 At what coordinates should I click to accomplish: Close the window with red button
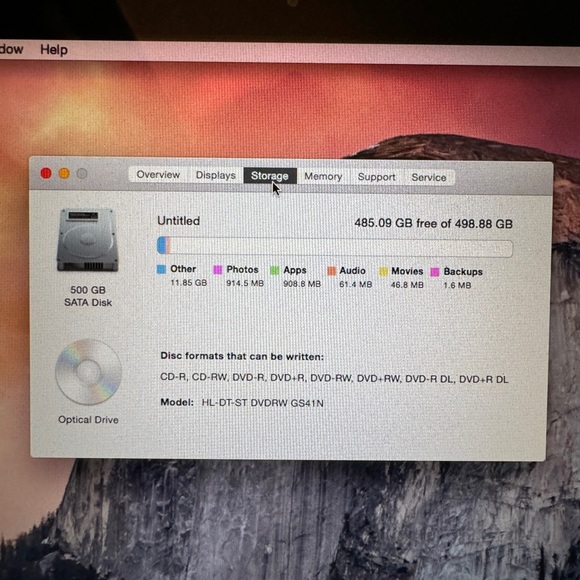click(46, 173)
